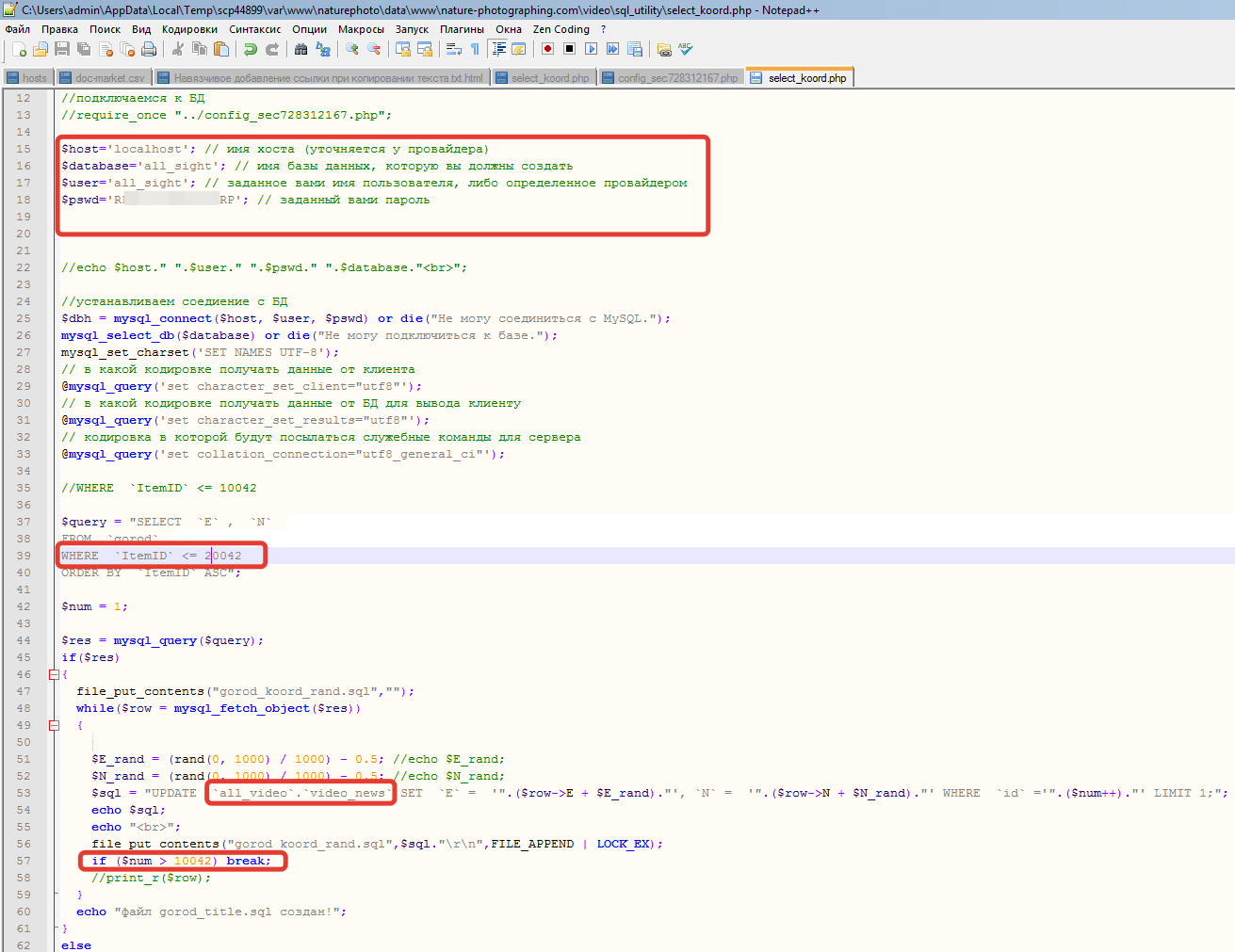This screenshot has height=952, width=1235.
Task: Toggle show all characters pilcrow icon
Action: [475, 49]
